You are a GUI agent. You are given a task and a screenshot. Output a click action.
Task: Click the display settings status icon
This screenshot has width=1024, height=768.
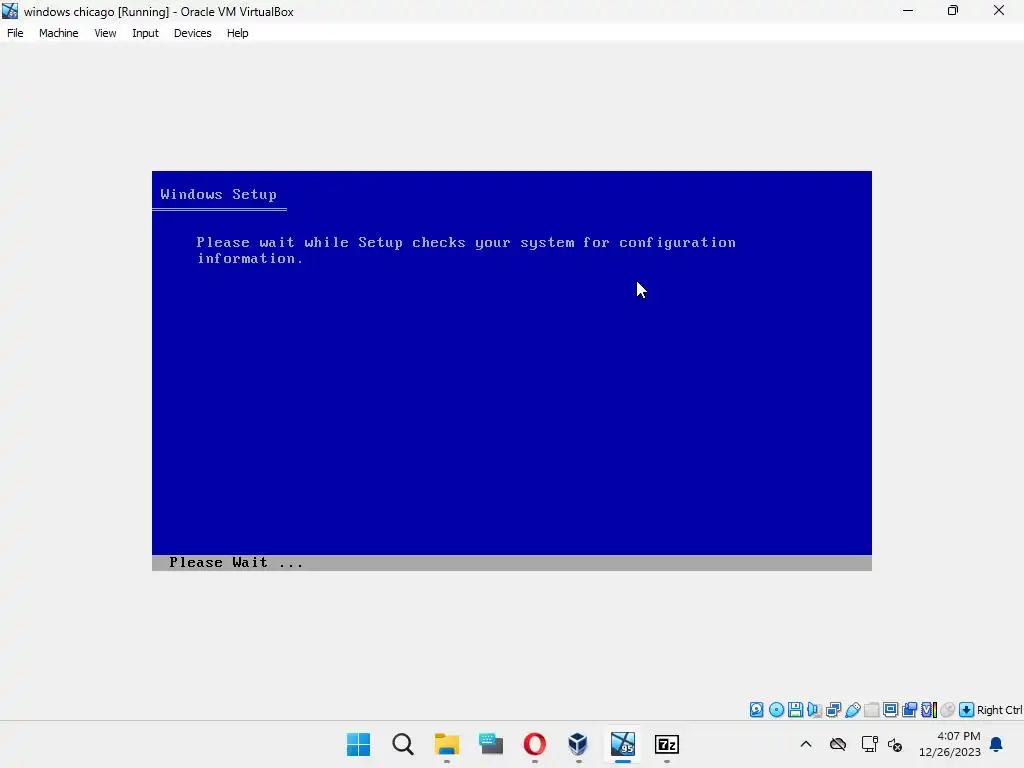[x=890, y=710]
